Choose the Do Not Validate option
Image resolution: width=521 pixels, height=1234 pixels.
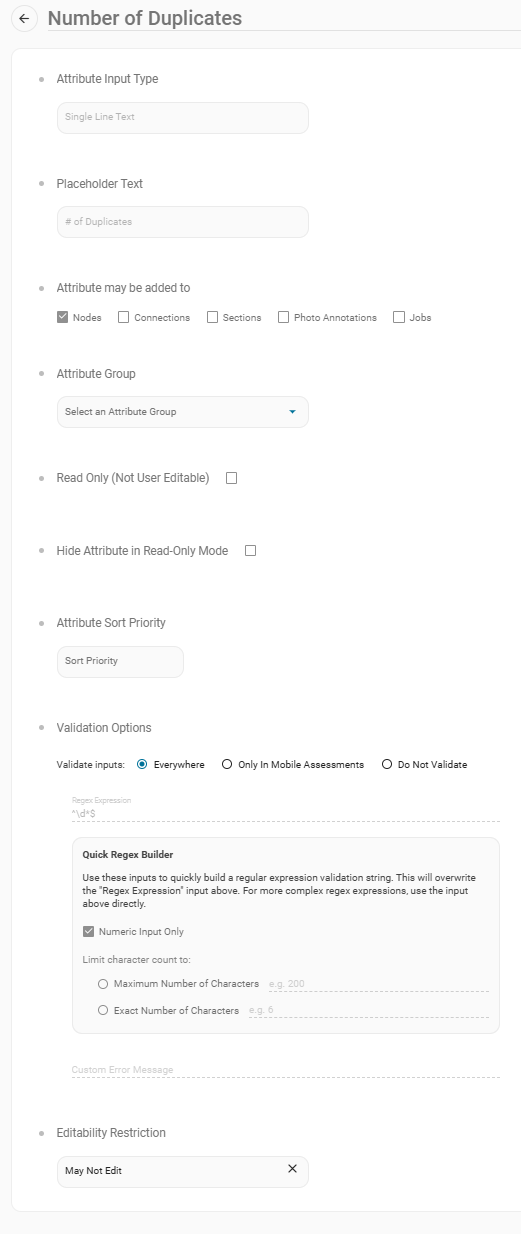(387, 764)
